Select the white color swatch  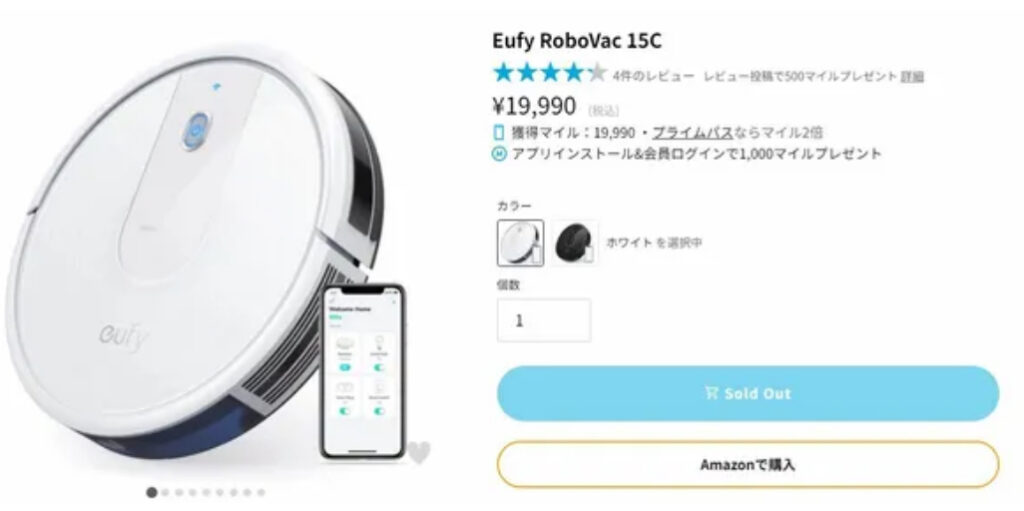click(520, 242)
